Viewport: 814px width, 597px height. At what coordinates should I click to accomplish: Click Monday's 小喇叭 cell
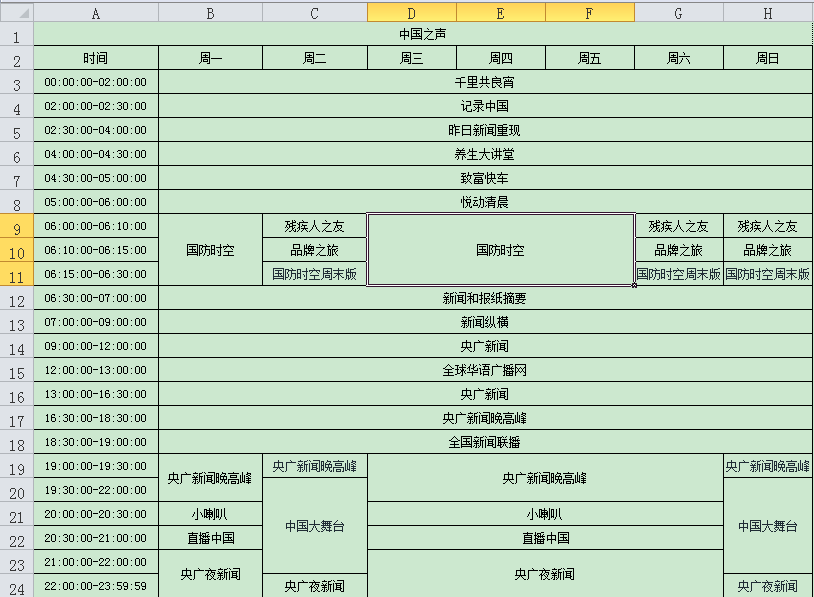coord(211,514)
